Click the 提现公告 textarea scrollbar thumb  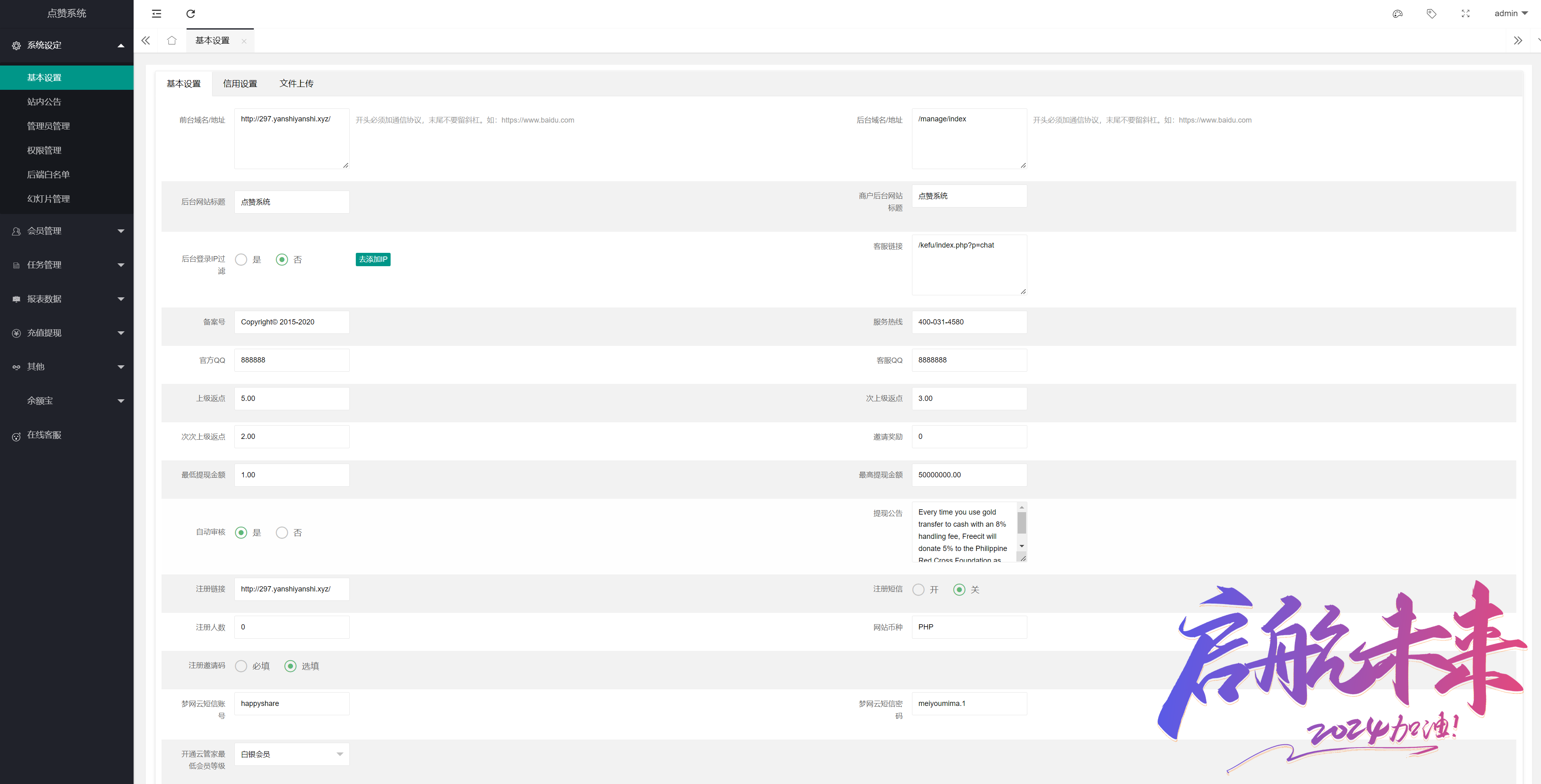1022,523
